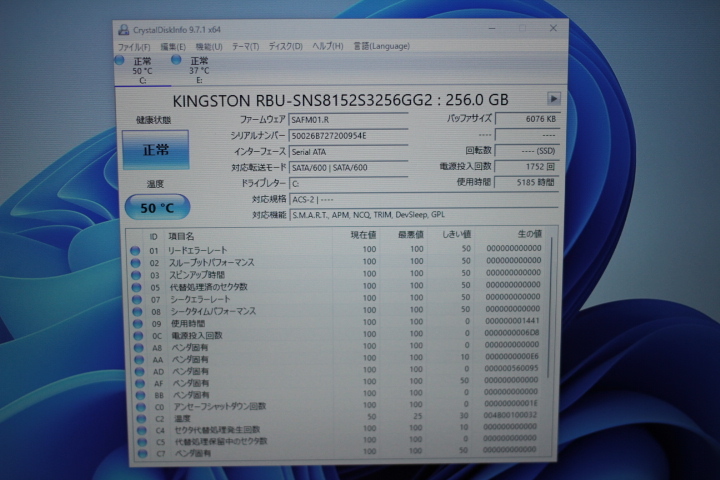Select the C: drive tab at 50 °C
Screen dimensions: 720x480
[142, 70]
